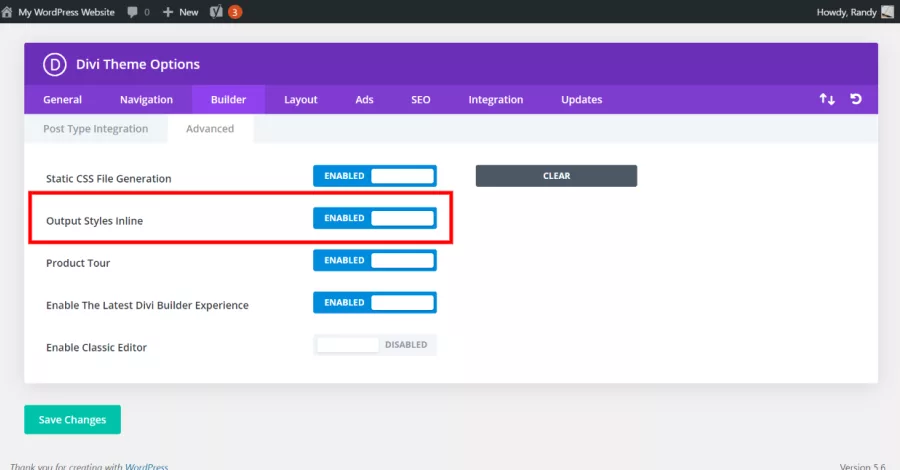Open the Howdy, Randy account menu
The image size is (900, 470).
point(847,12)
